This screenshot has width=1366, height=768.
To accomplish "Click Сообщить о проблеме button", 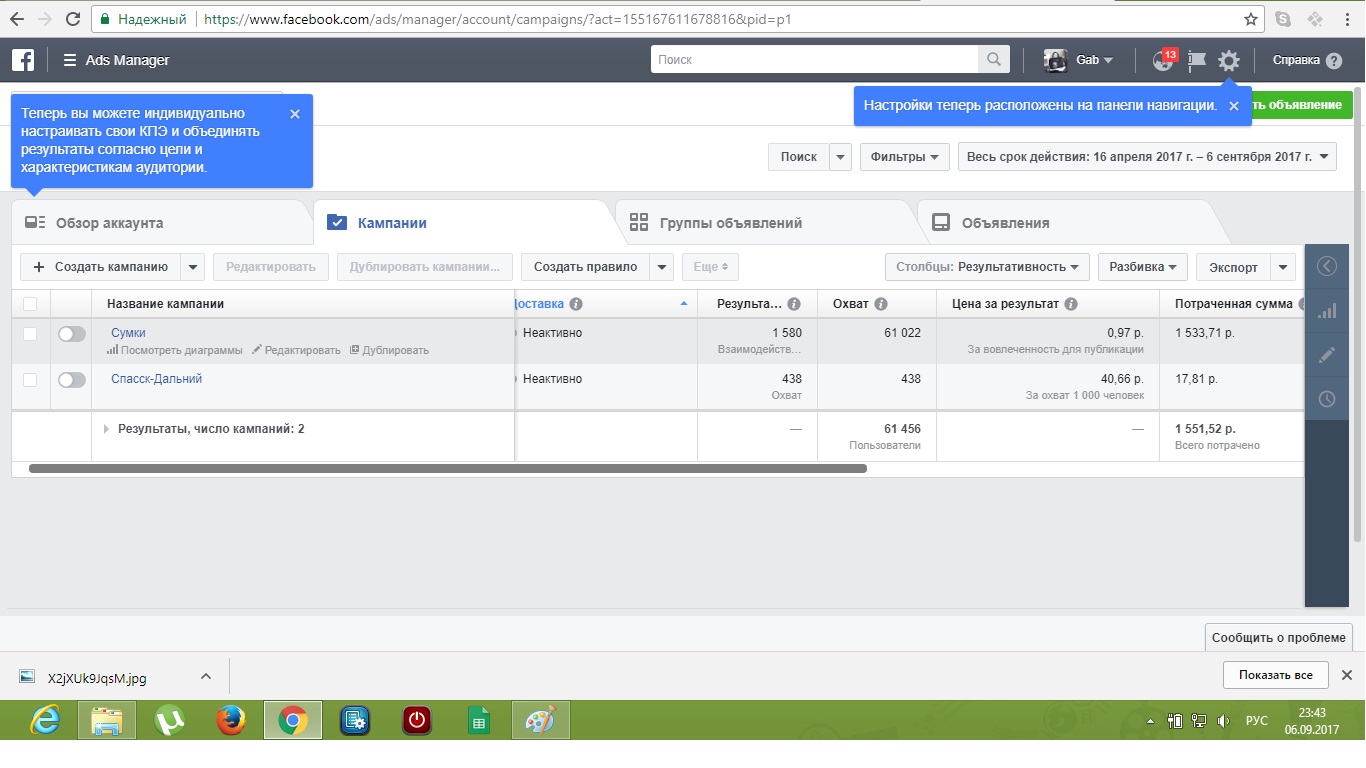I will pyautogui.click(x=1278, y=637).
